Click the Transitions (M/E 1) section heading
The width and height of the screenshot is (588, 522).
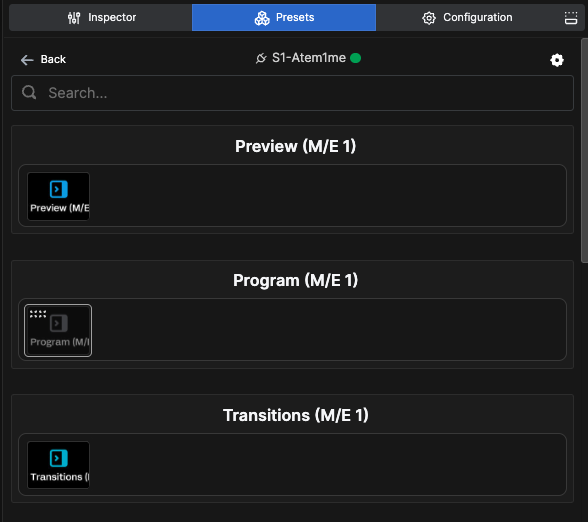click(296, 415)
